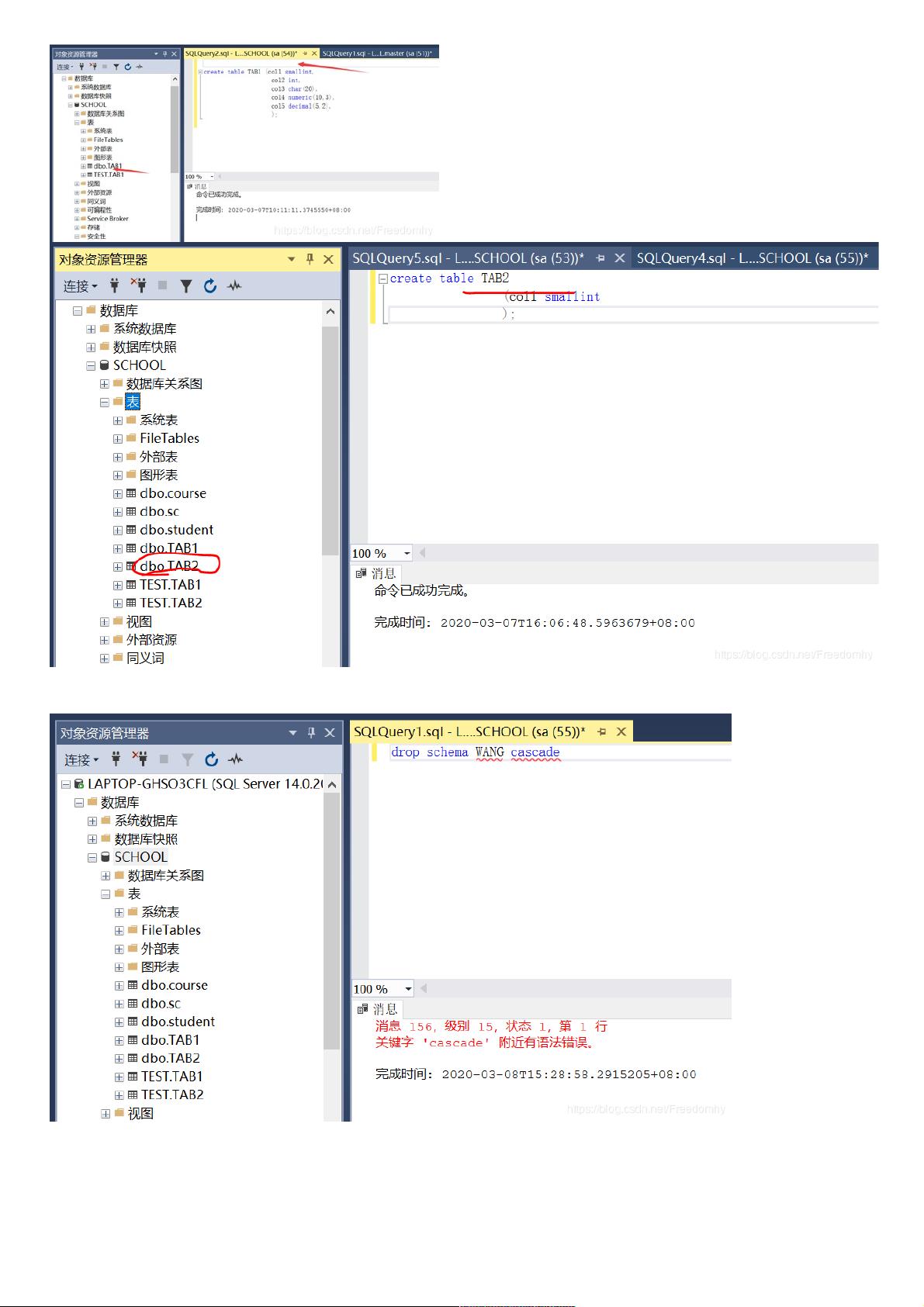
Task: Open the 100 % zoom dropdown under create table TAB2
Action: point(407,553)
